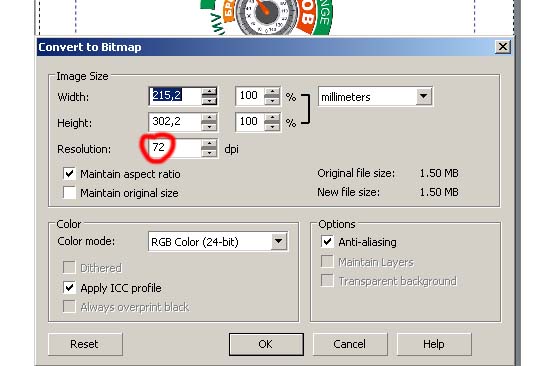Enable Maintain original size checkbox
The width and height of the screenshot is (533, 366).
click(x=69, y=193)
